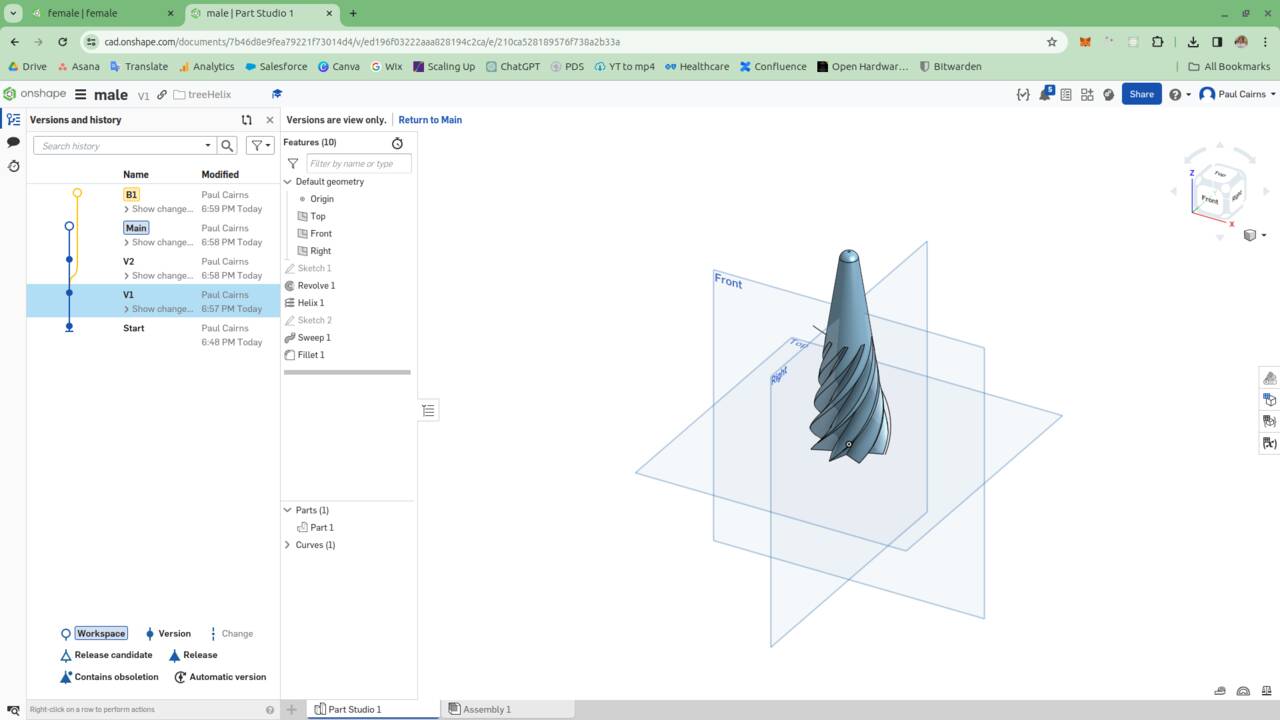
Task: Open the configuration panel cube icon on the right edge
Action: (1269, 399)
